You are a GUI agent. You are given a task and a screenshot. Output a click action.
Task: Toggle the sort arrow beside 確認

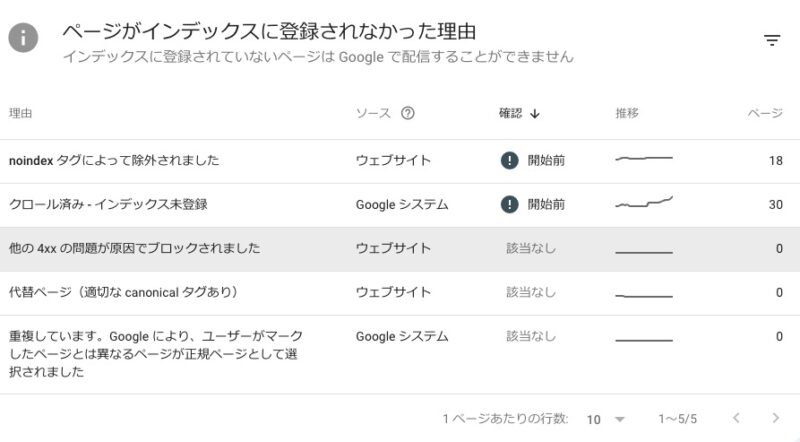534,113
